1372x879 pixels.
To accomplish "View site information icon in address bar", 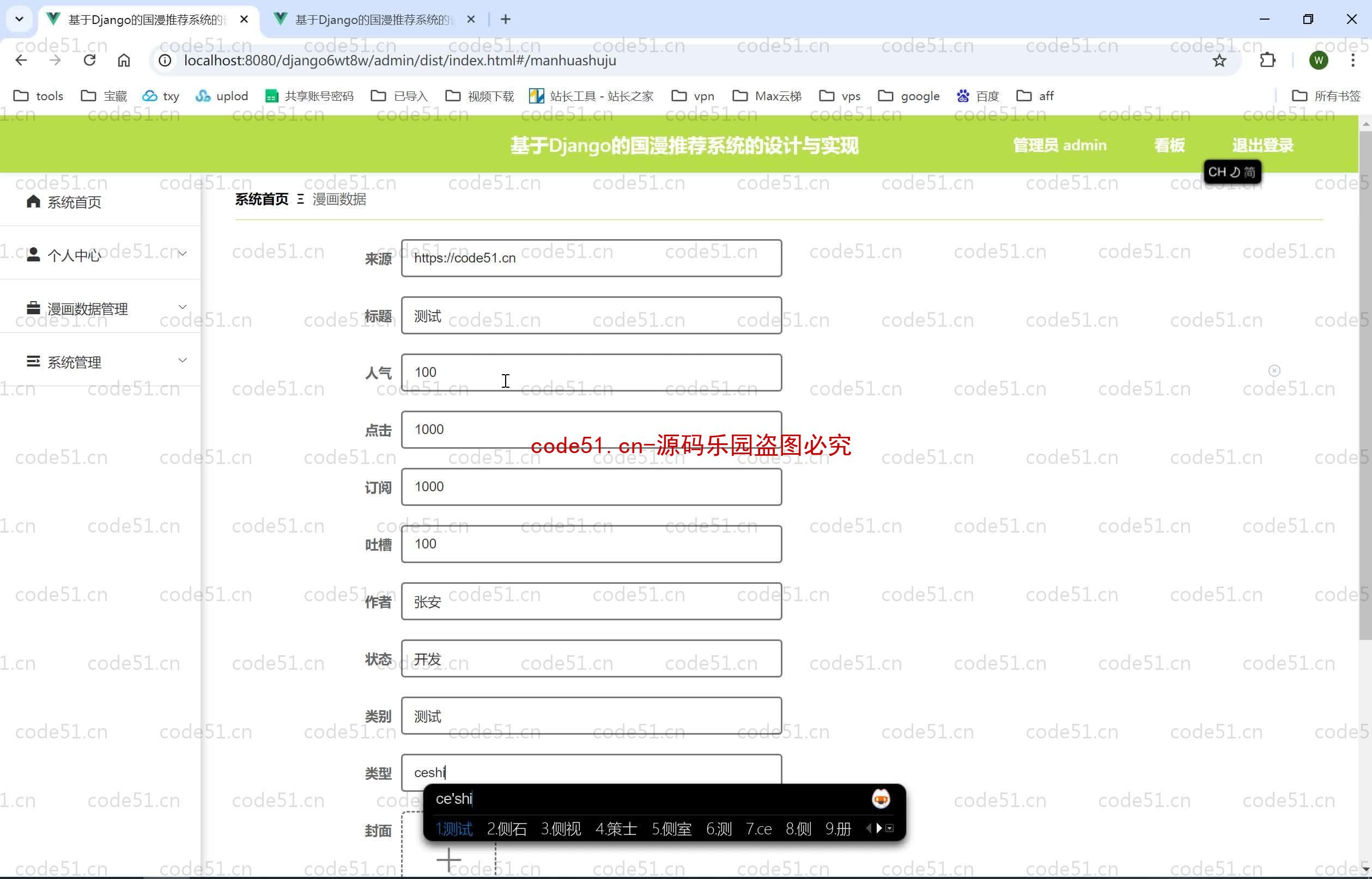I will click(x=165, y=60).
